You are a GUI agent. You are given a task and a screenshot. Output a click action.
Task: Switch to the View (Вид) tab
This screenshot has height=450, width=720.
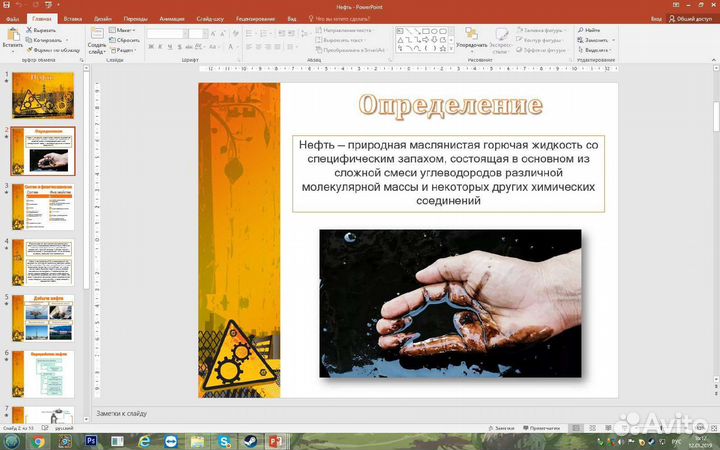click(x=292, y=19)
